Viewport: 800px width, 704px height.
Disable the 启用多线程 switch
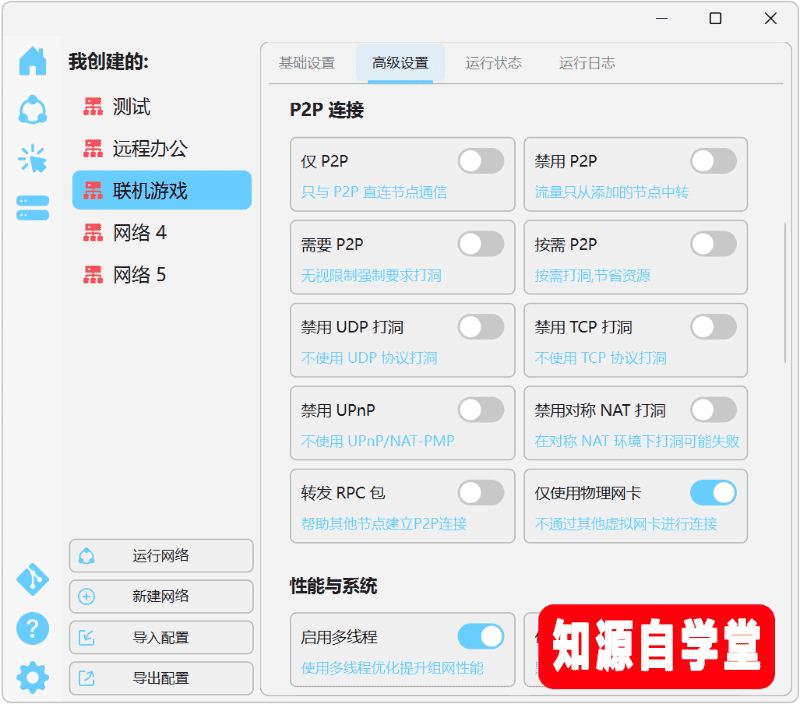pyautogui.click(x=481, y=637)
